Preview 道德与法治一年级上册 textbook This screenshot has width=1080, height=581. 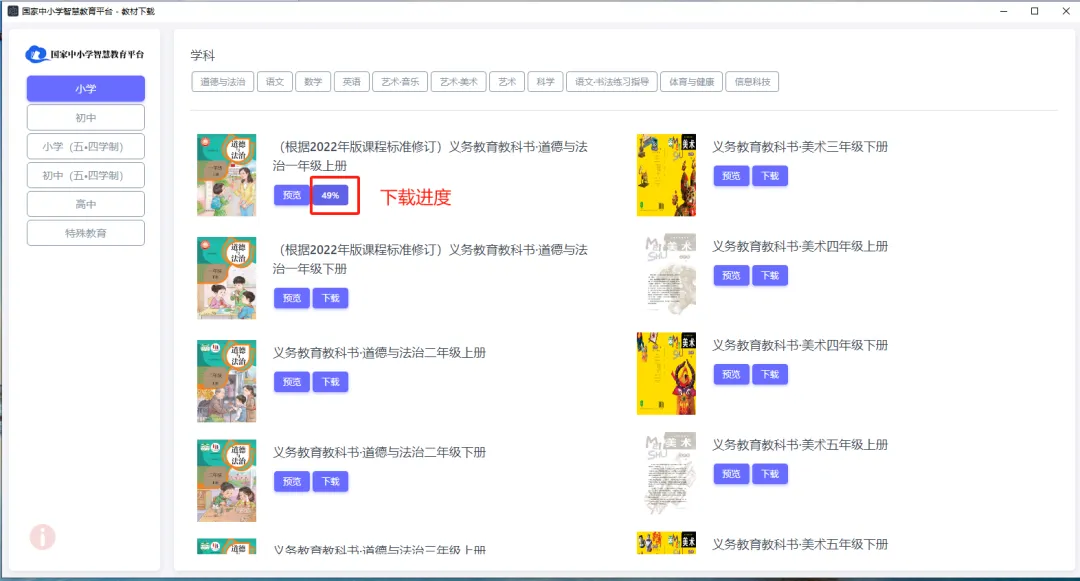point(291,196)
